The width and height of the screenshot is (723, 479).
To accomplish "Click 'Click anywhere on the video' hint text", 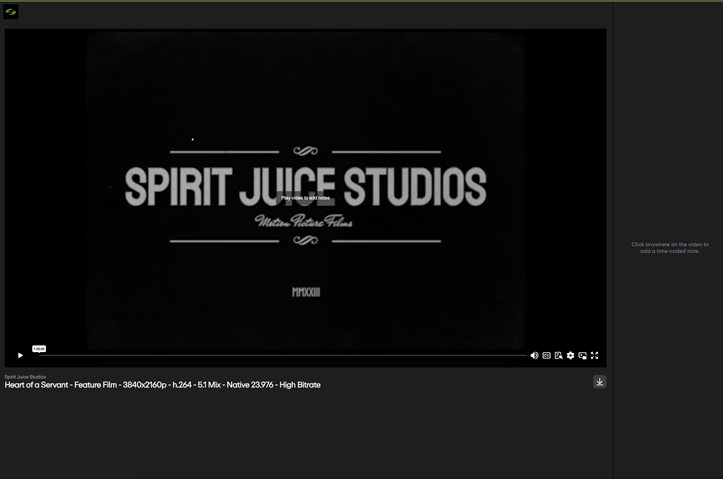I will (x=670, y=248).
